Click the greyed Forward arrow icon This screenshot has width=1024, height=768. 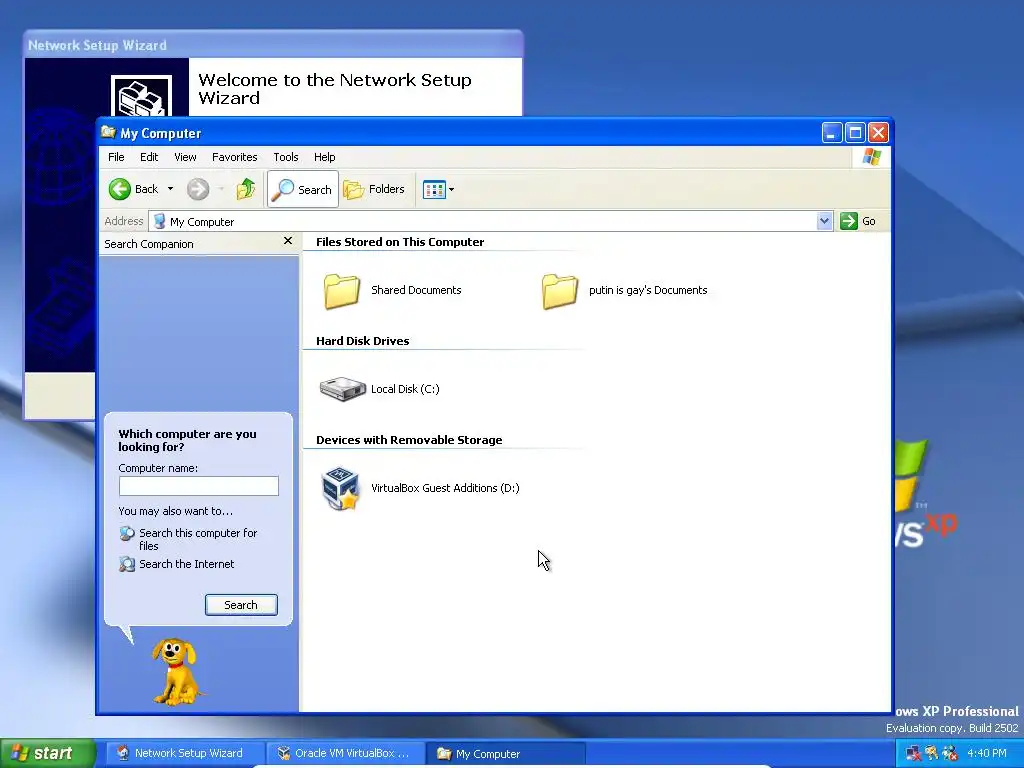(198, 189)
